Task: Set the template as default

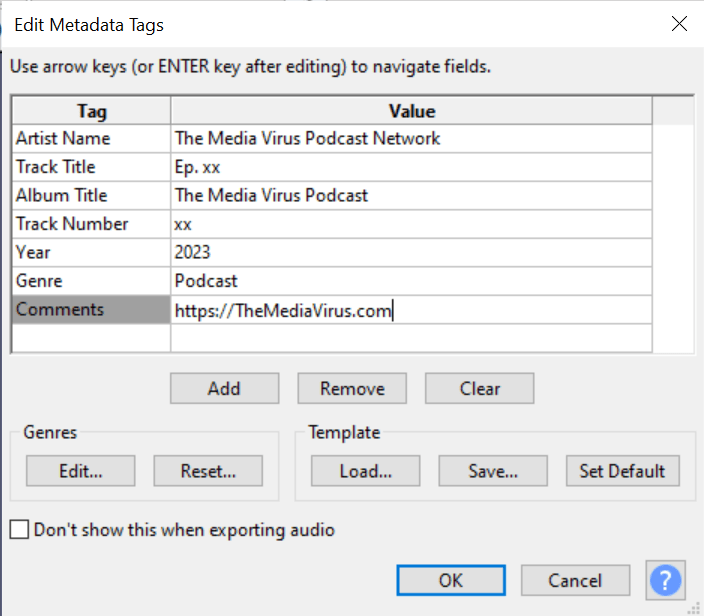Action: (622, 470)
